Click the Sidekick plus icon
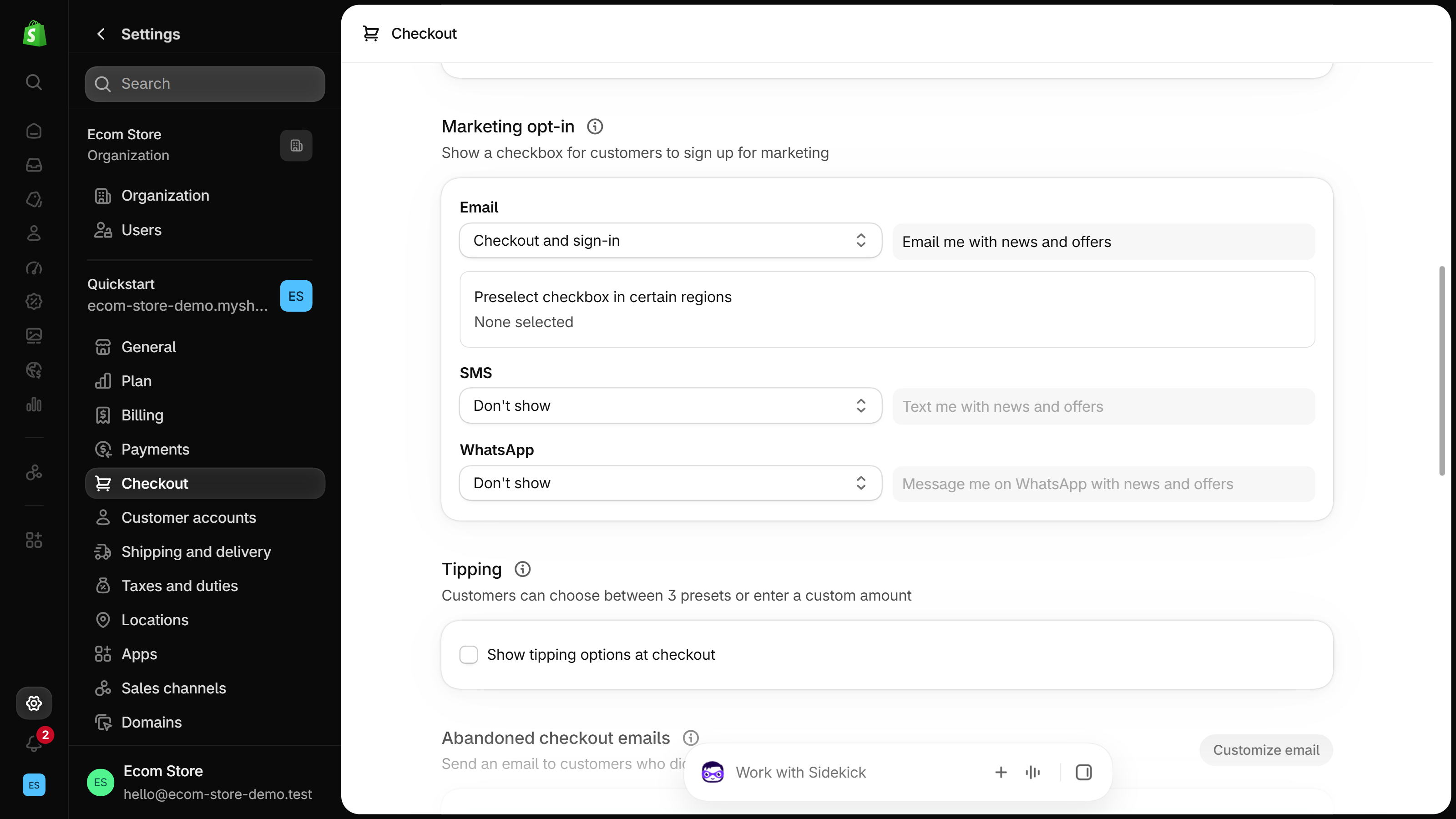Viewport: 1456px width, 819px height. (x=1001, y=773)
